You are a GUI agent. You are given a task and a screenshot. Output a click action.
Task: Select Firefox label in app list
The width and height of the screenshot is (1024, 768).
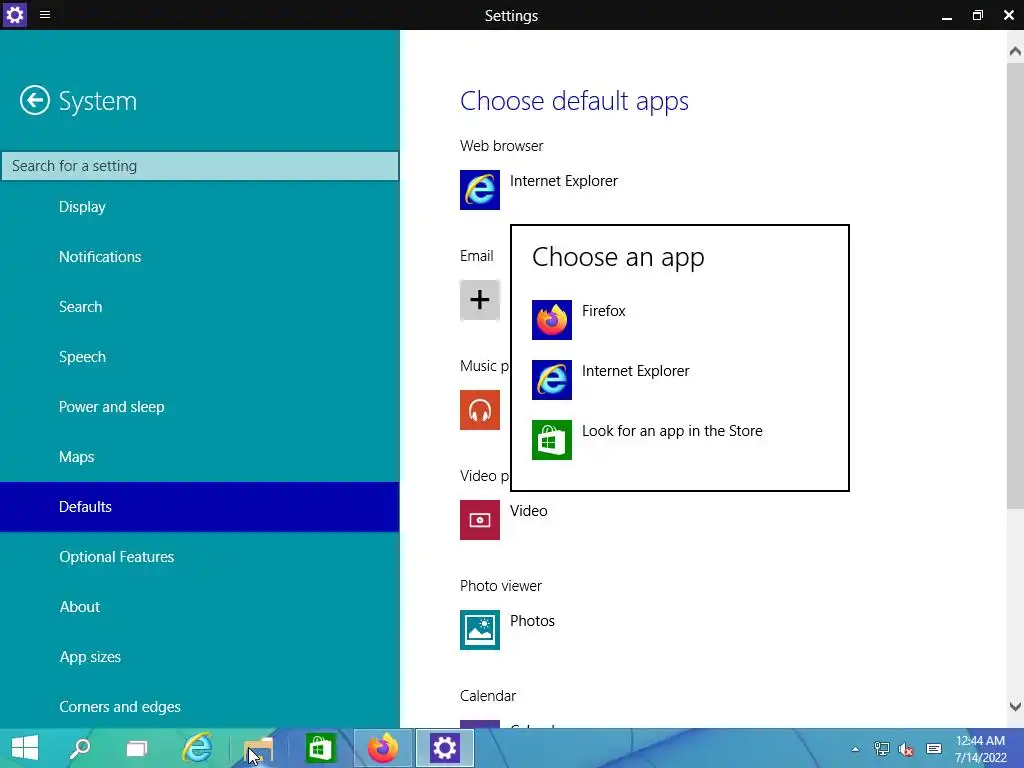tap(603, 311)
